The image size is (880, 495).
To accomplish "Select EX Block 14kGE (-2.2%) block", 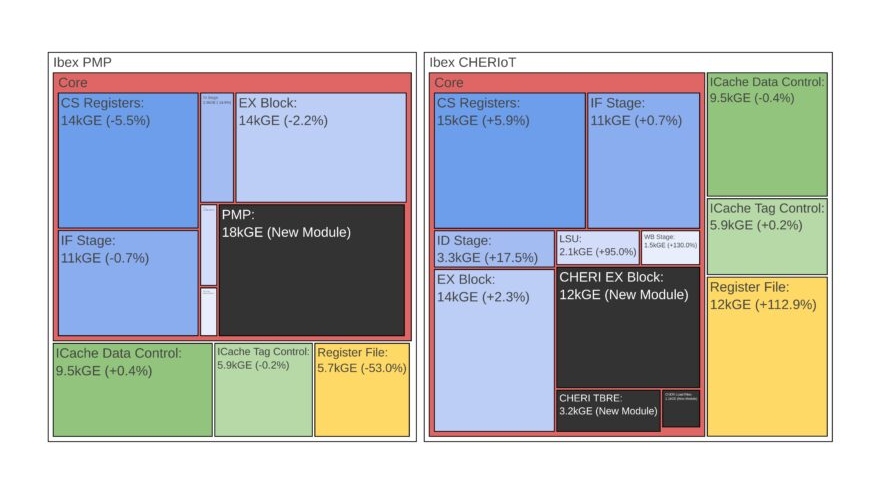I will click(321, 148).
